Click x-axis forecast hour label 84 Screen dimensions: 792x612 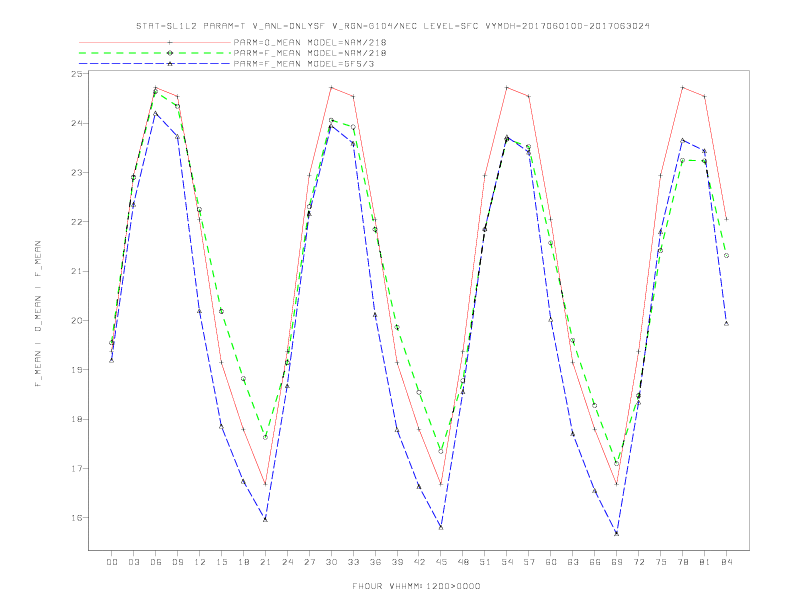point(727,562)
